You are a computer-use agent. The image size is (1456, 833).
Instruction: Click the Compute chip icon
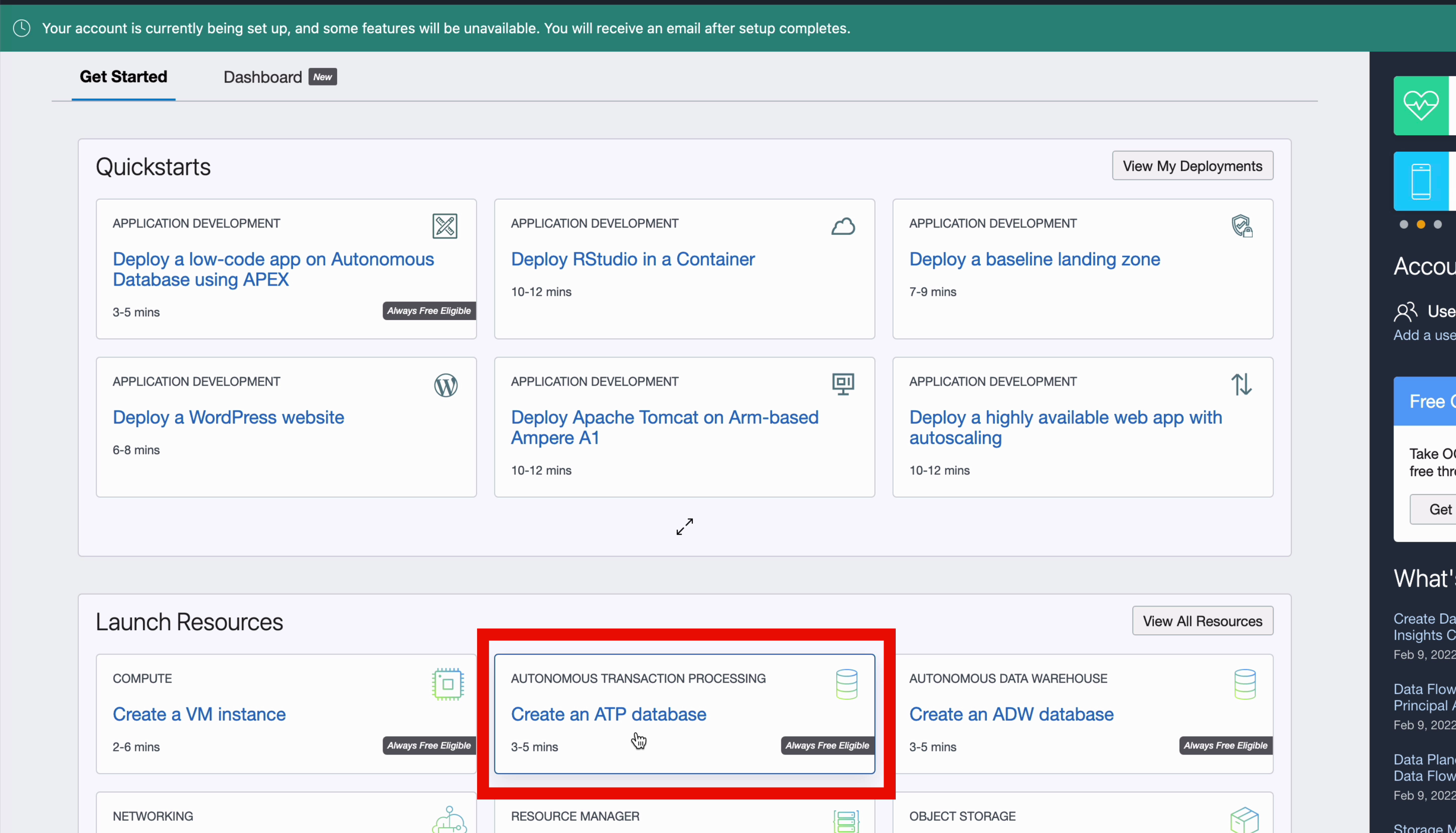tap(447, 683)
